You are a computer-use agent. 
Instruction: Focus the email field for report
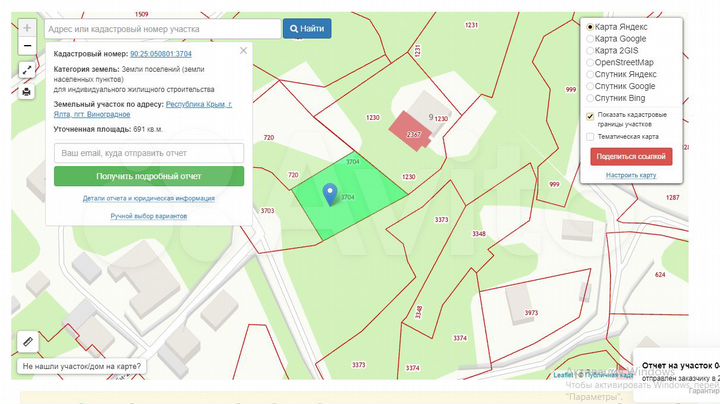click(x=149, y=153)
